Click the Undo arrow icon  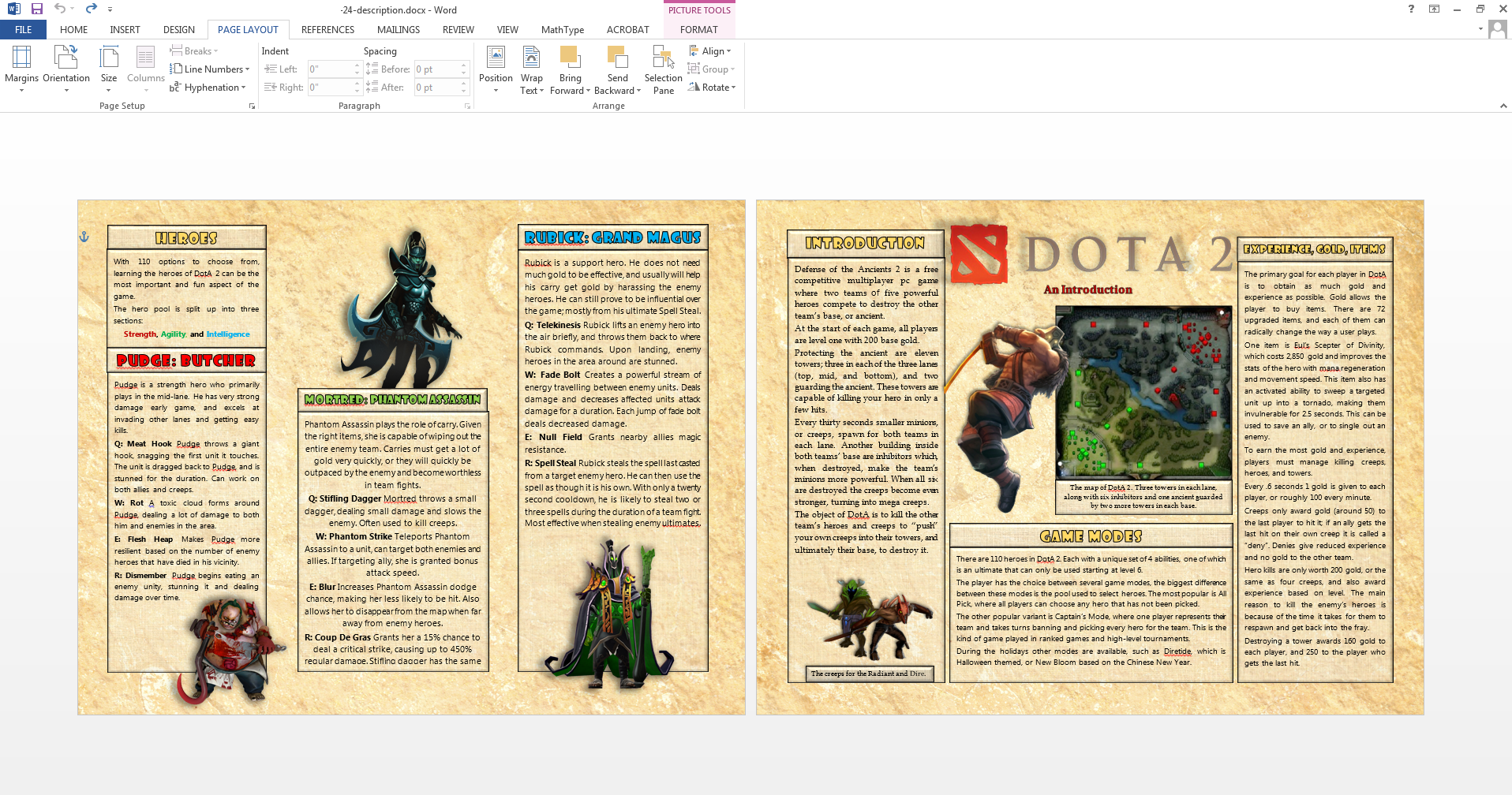[x=59, y=9]
